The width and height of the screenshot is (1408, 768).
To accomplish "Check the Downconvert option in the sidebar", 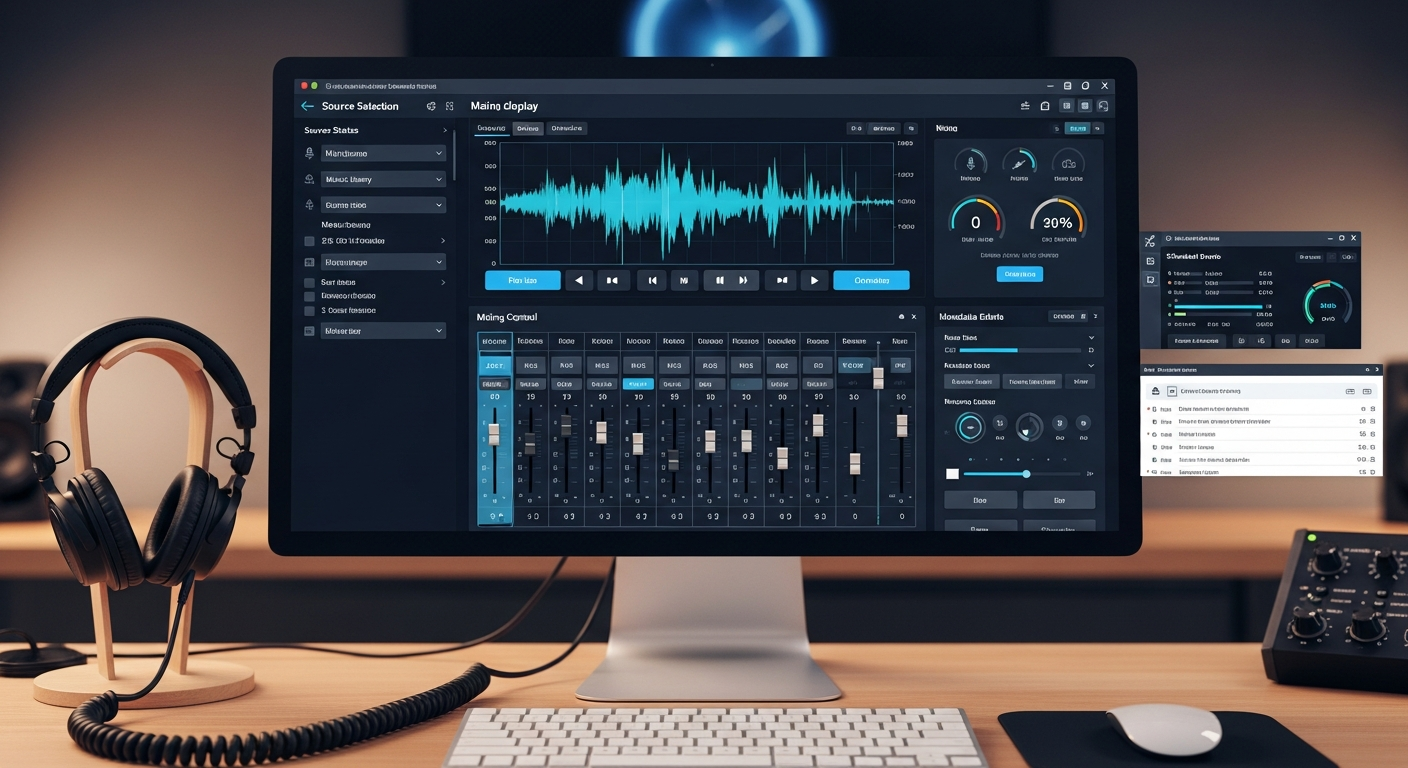I will click(309, 296).
